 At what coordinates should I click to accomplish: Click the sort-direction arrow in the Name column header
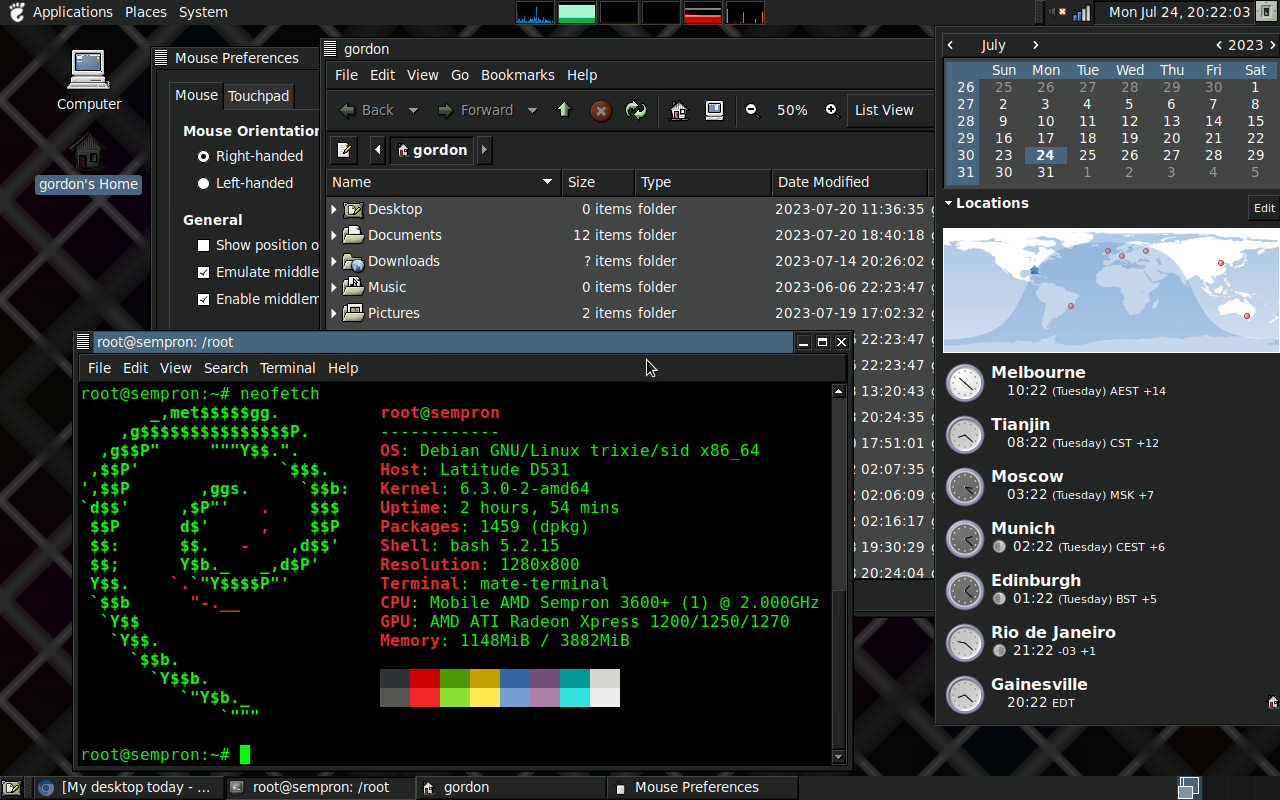[547, 182]
